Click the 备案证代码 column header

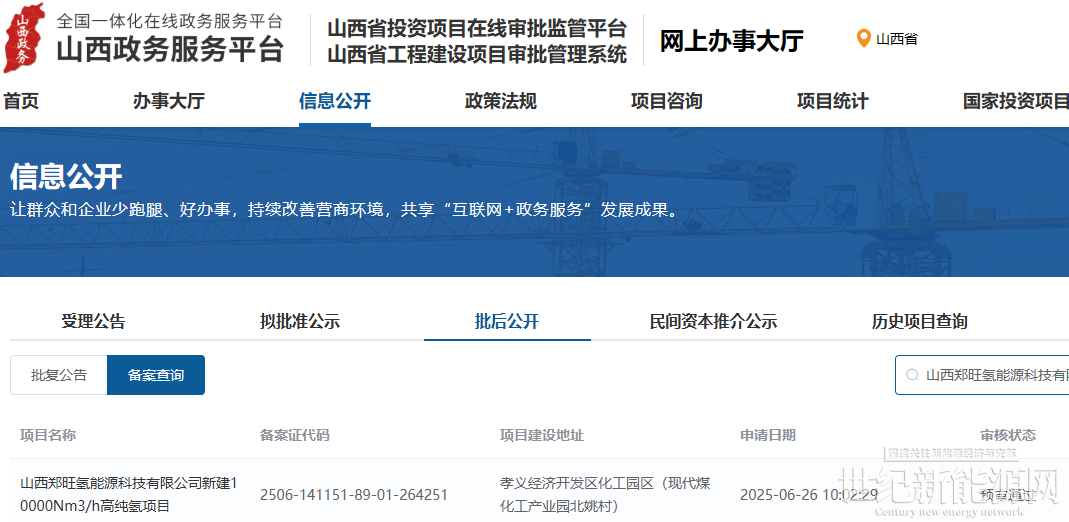(x=295, y=435)
